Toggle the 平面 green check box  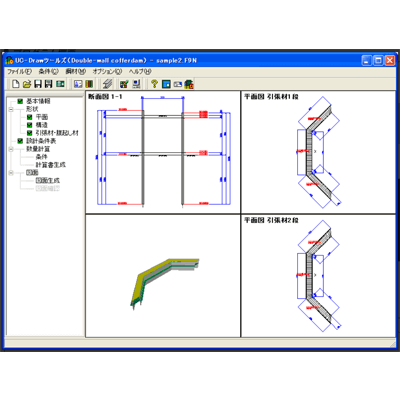tap(30, 117)
